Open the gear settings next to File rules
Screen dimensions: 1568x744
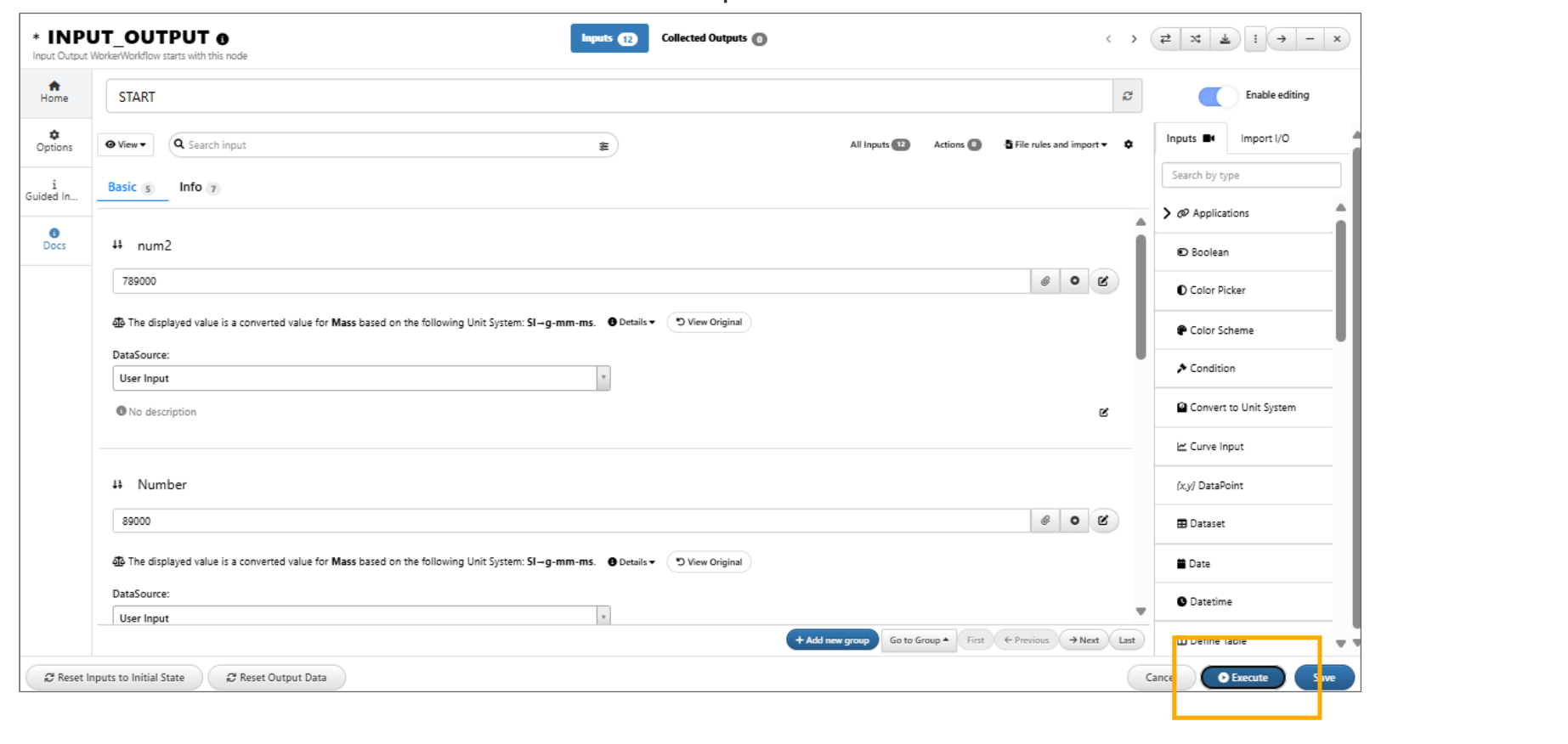pyautogui.click(x=1129, y=144)
